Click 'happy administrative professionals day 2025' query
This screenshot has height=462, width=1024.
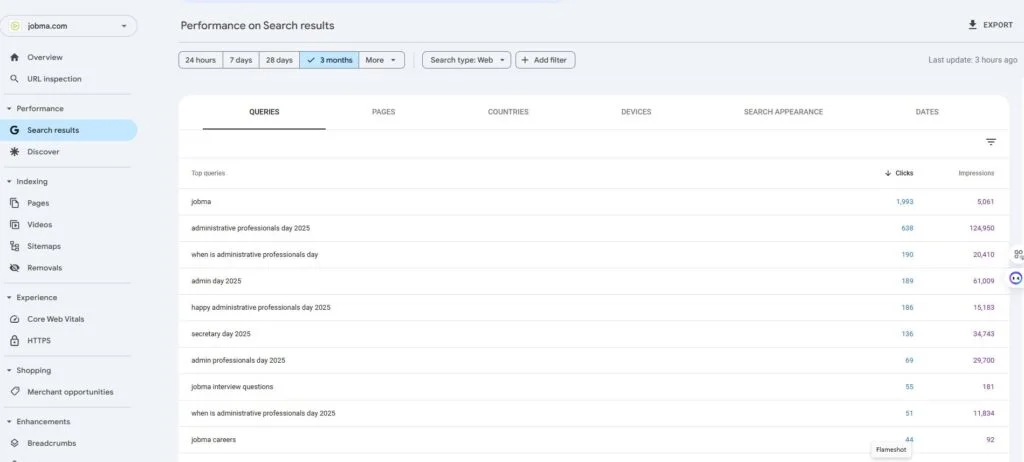click(261, 308)
